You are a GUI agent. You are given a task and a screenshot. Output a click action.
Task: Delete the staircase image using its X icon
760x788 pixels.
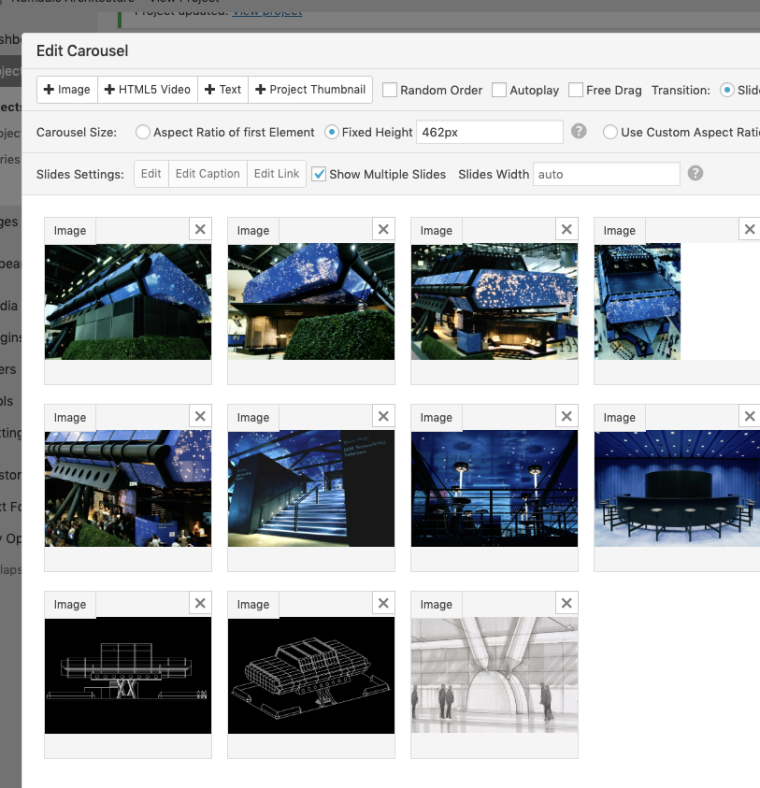click(x=383, y=417)
